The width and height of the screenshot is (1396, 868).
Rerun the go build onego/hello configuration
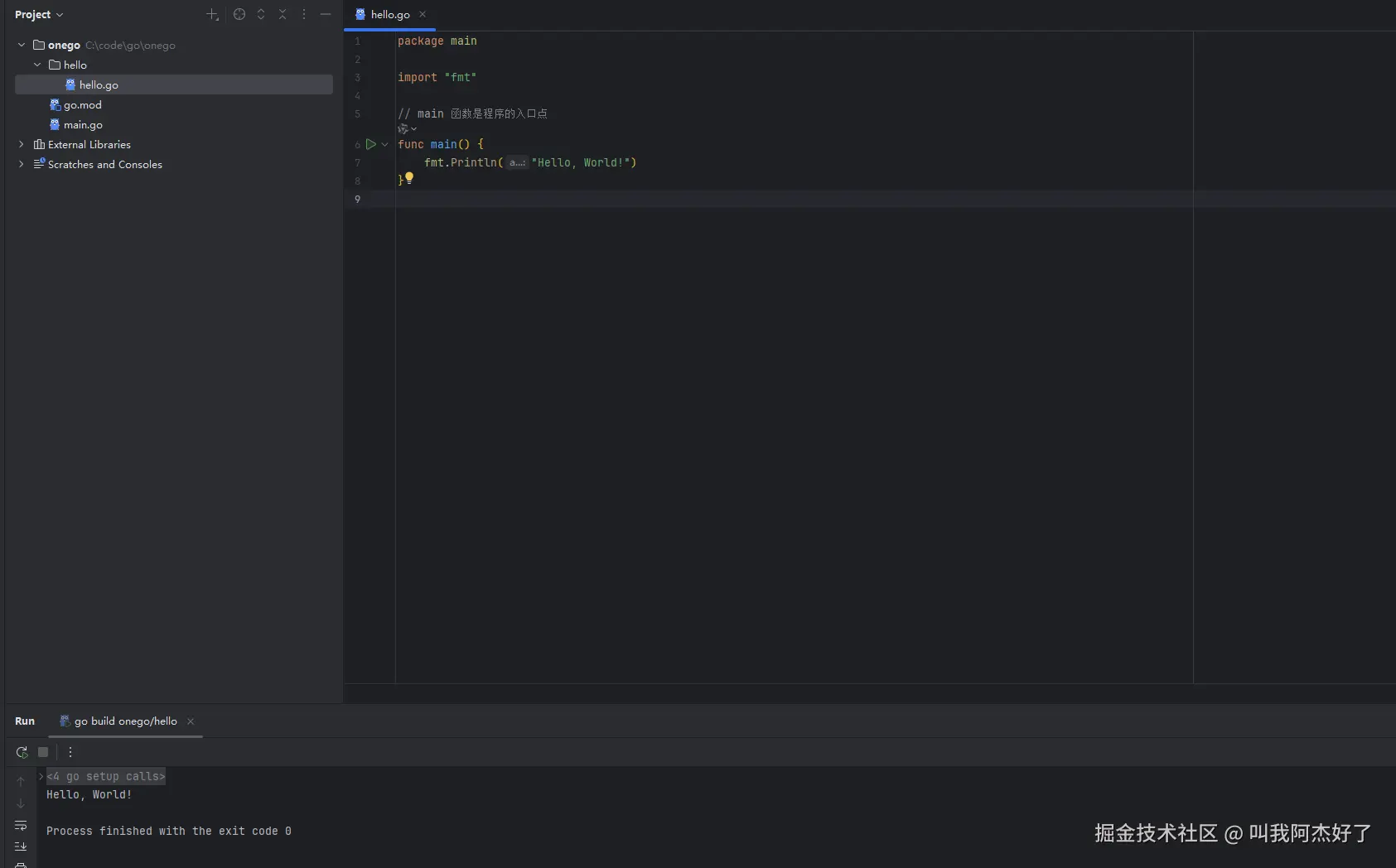22,752
